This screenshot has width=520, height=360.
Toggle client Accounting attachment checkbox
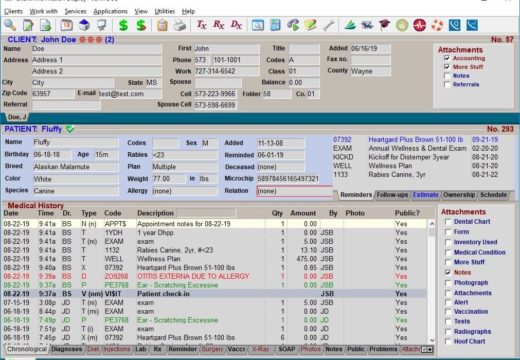447,58
